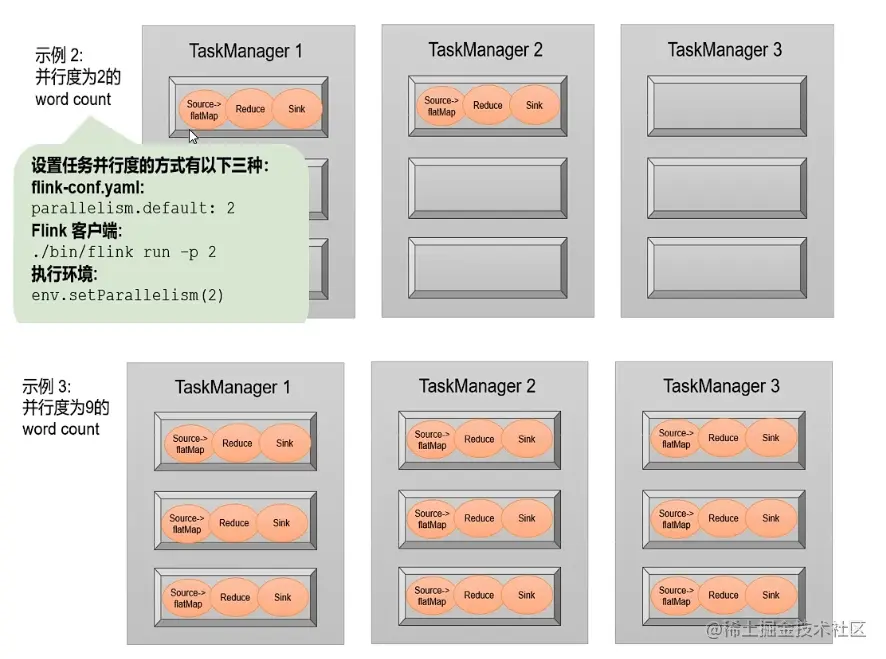Click "word count" under 示例 3
Screen dimensions: 886x659
pyautogui.click(x=60, y=429)
